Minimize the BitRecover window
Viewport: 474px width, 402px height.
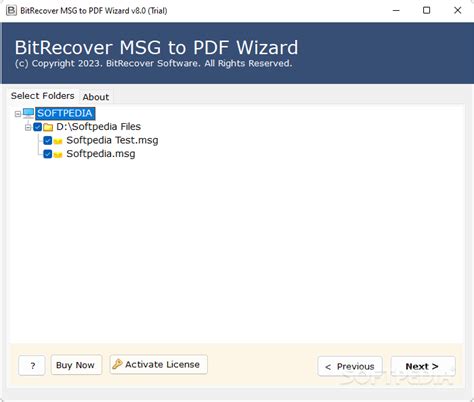click(x=396, y=10)
